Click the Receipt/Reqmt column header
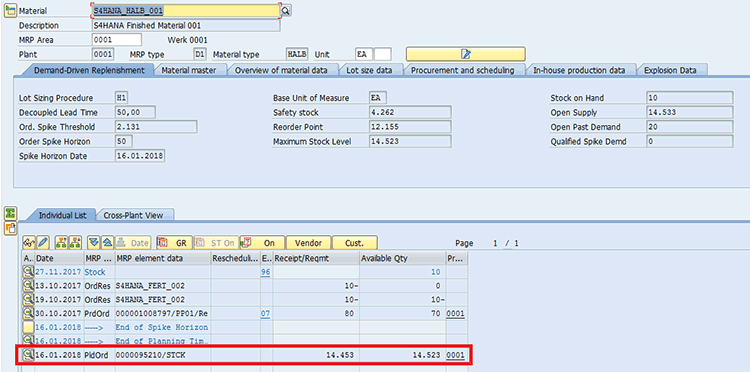This screenshot has height=372, width=750. point(316,258)
